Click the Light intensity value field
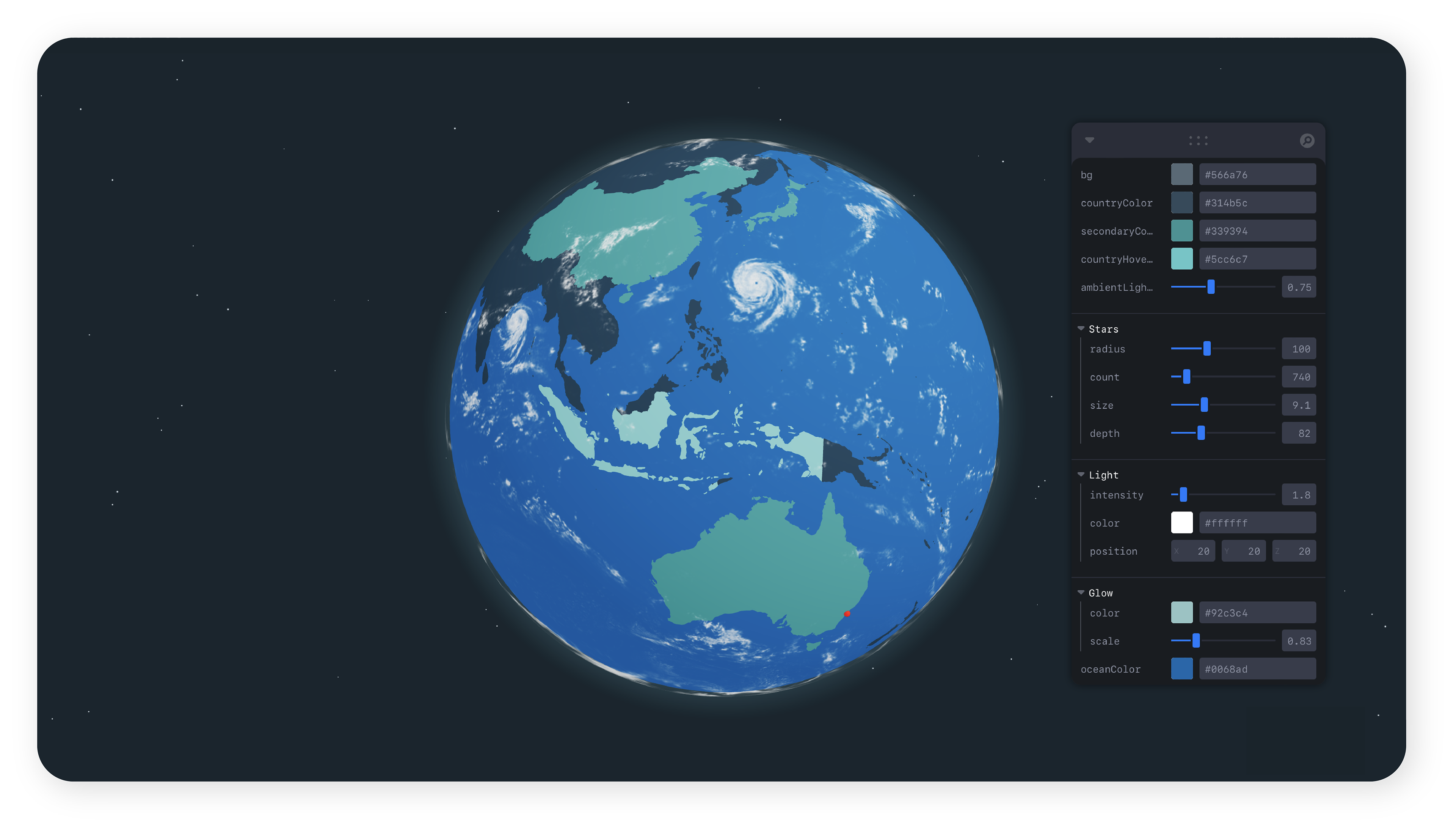The width and height of the screenshot is (1456, 832). pos(1298,495)
